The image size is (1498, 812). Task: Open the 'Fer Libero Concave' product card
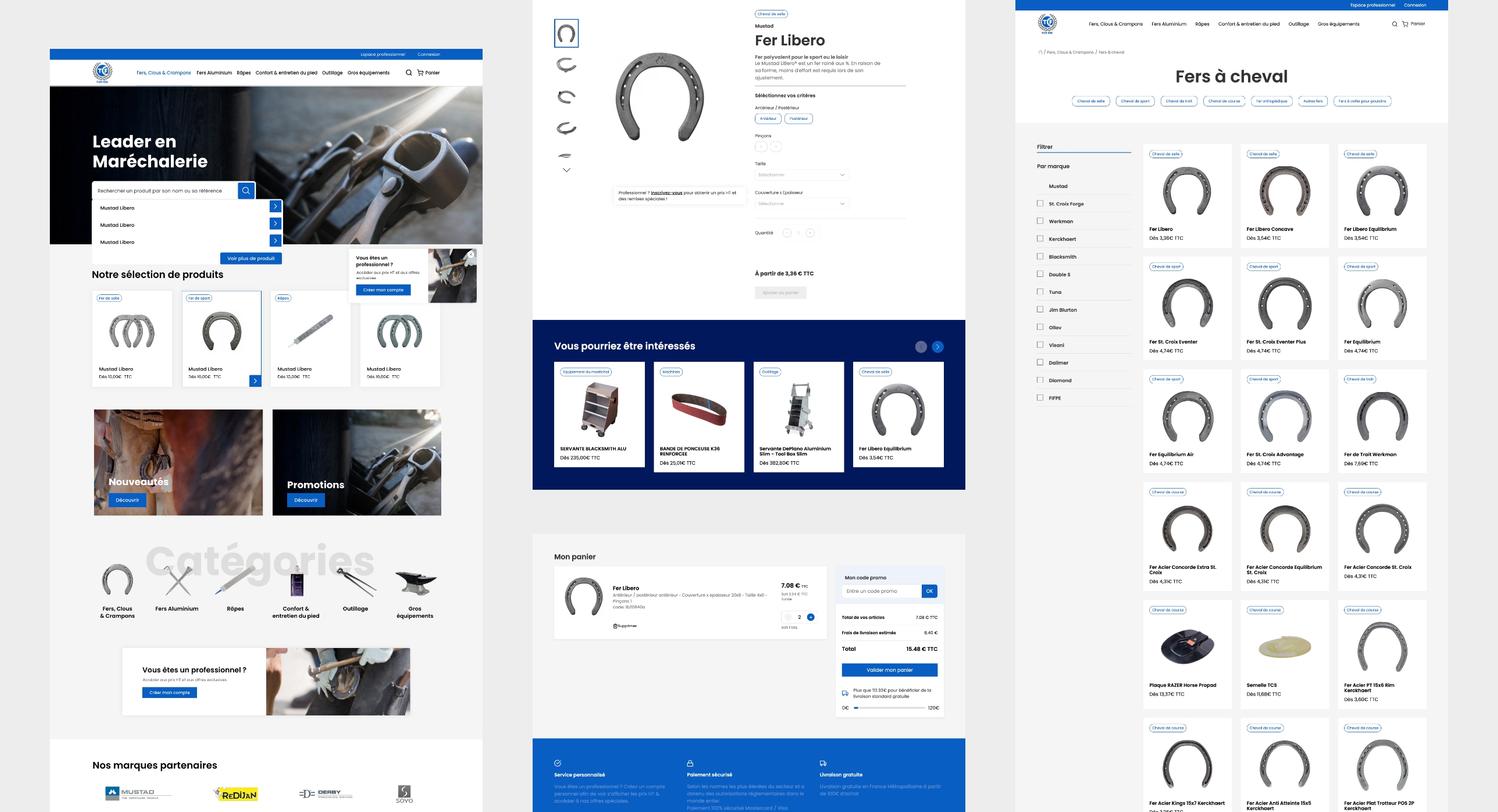(1285, 196)
